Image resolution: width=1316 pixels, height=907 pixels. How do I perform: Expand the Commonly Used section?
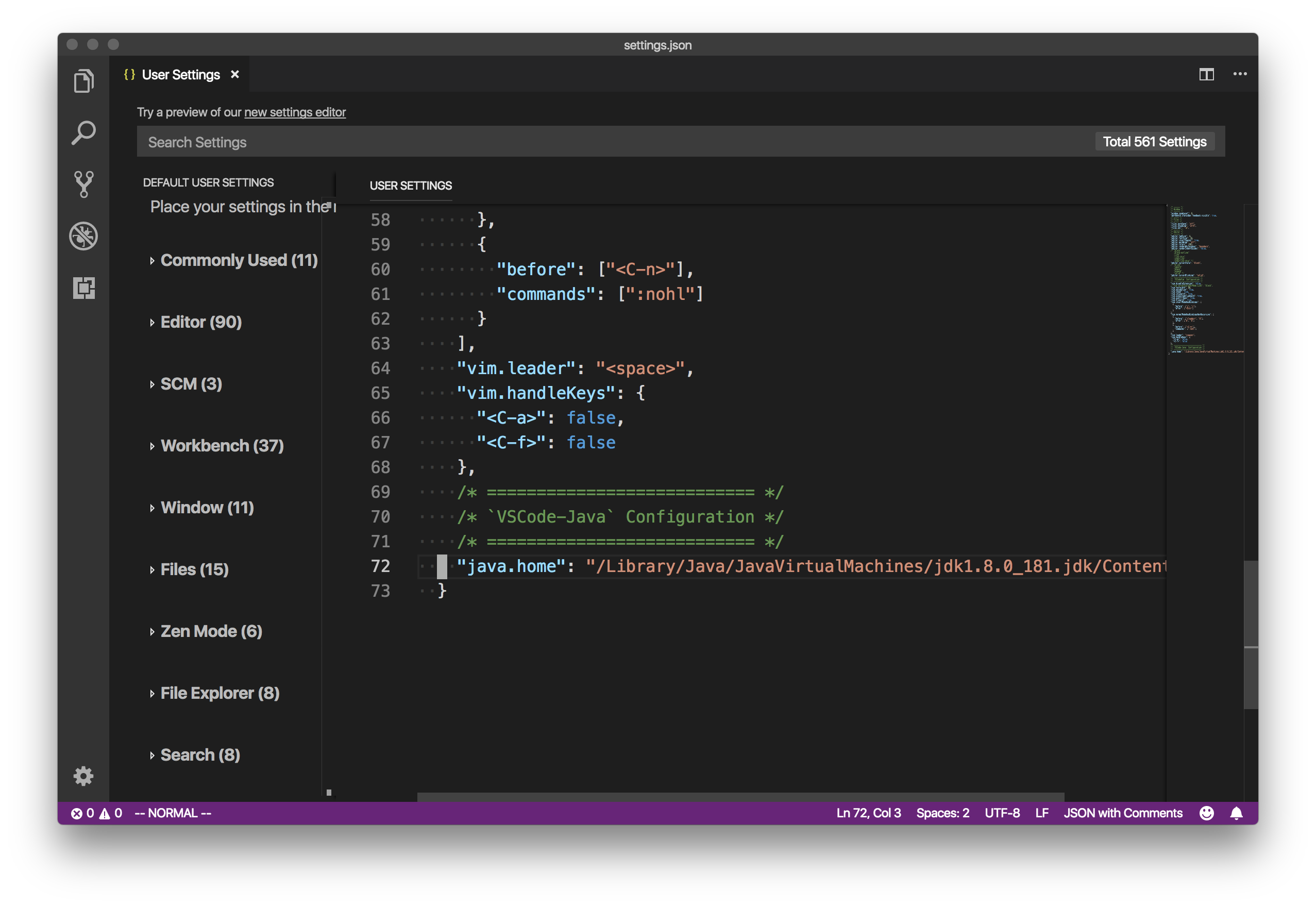click(x=239, y=260)
